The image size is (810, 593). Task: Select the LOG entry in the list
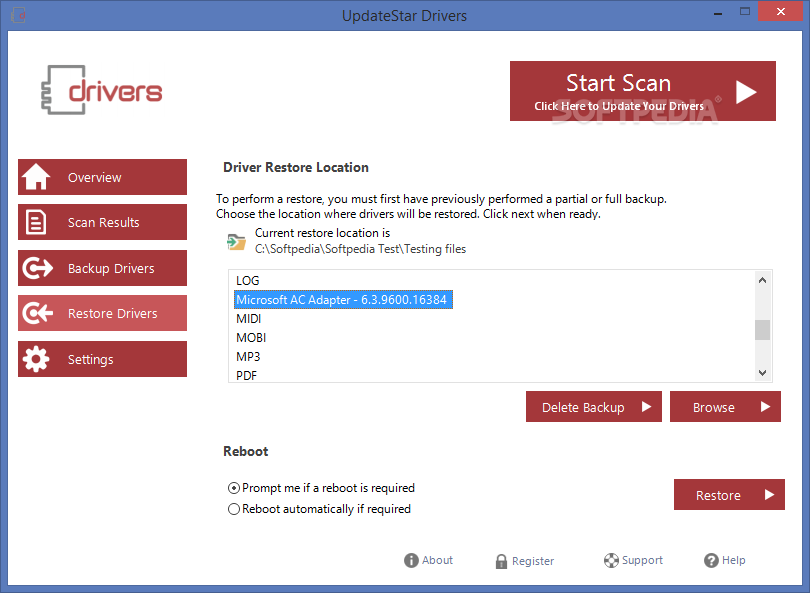tap(247, 280)
